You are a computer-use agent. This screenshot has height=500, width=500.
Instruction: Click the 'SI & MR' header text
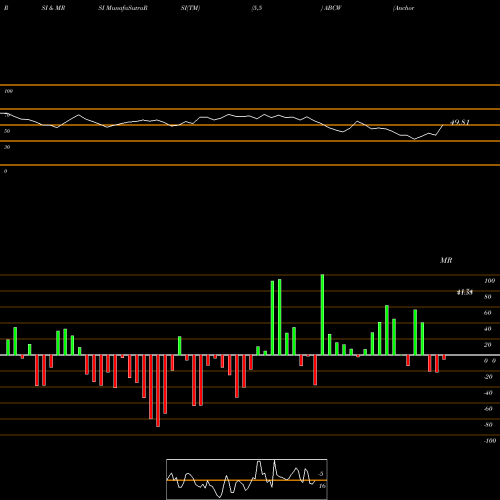click(x=53, y=8)
